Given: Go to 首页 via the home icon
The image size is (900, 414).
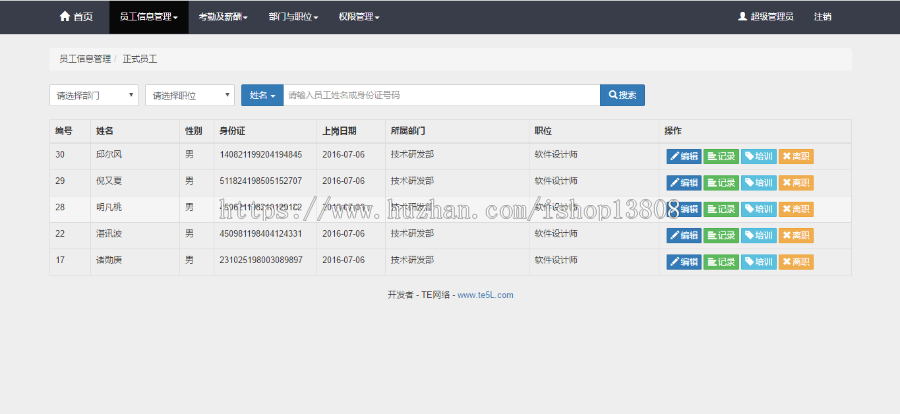Looking at the screenshot, I should tap(76, 17).
